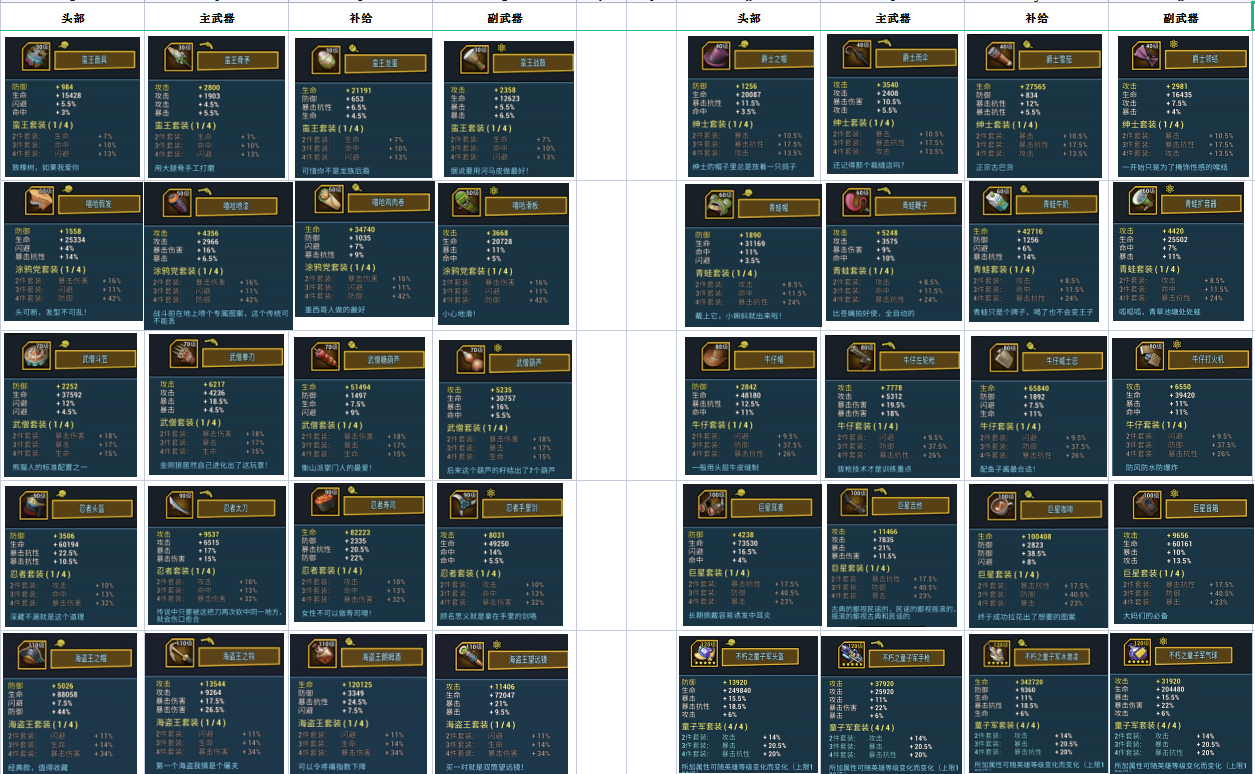Click the 忍者寿司 sushi item icon
The width and height of the screenshot is (1255, 774).
pyautogui.click(x=325, y=504)
